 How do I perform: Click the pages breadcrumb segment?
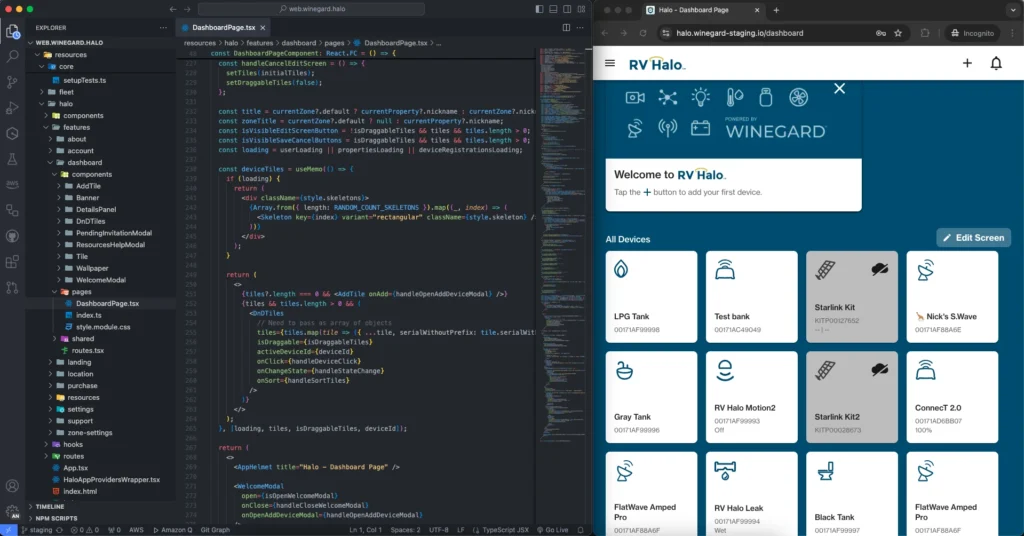(x=334, y=43)
